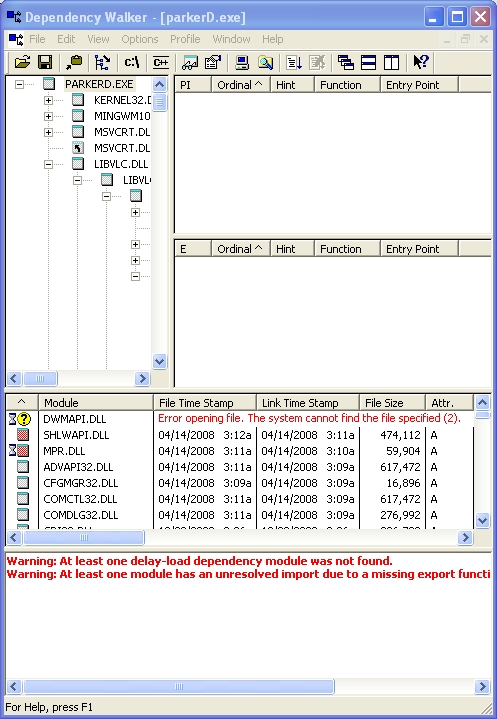
Task: Click the log pane horizontal scroll-right arrow
Action: coord(482,686)
